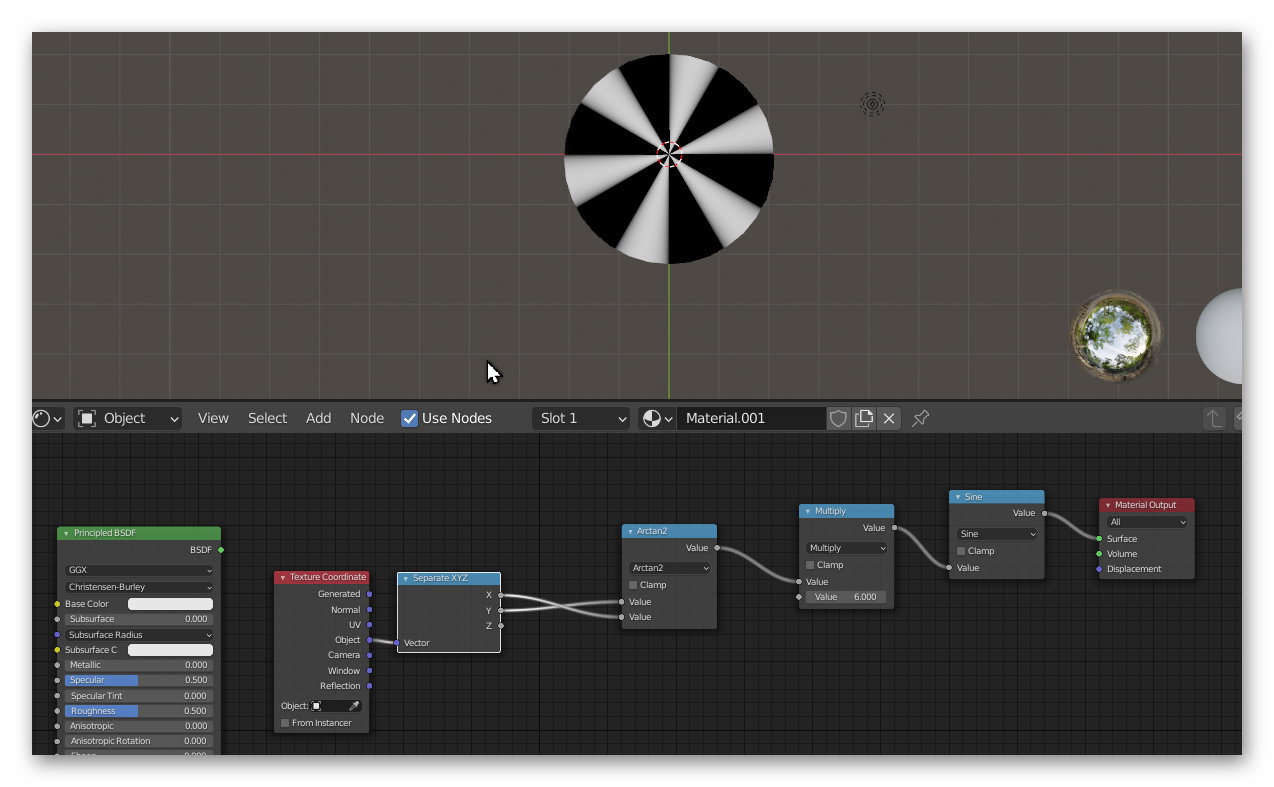Click the Material.001 name field
This screenshot has height=787, width=1274.
click(x=751, y=418)
